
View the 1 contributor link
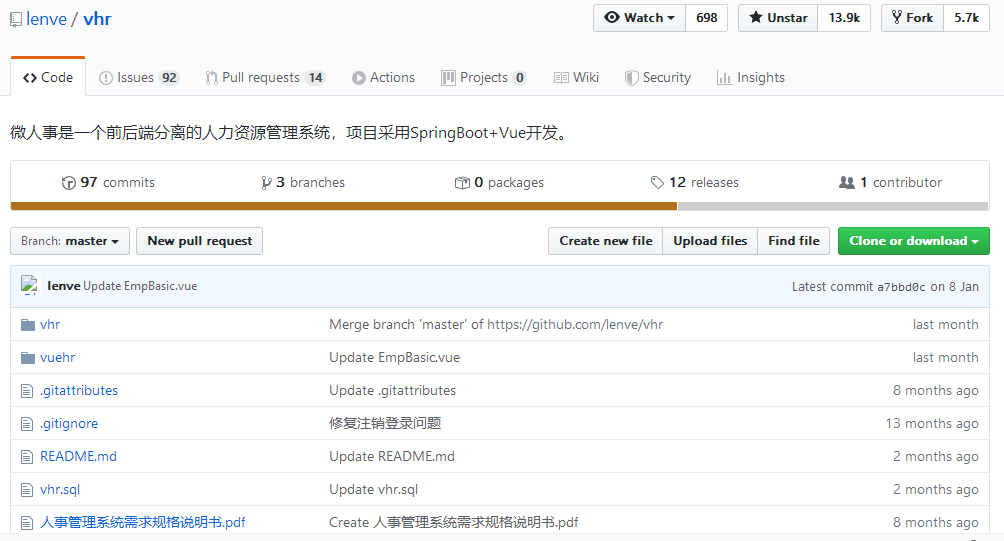coord(891,182)
